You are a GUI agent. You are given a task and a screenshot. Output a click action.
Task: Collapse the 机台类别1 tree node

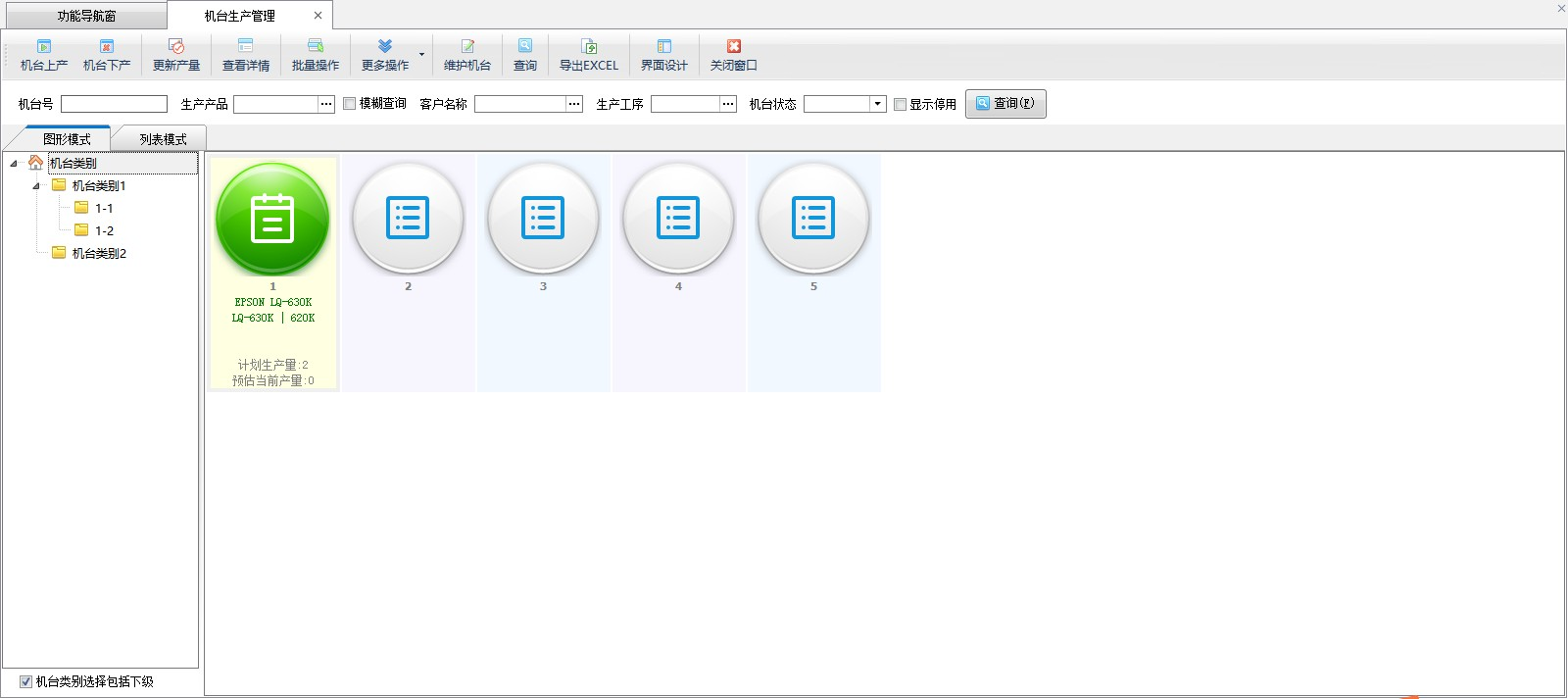(36, 186)
